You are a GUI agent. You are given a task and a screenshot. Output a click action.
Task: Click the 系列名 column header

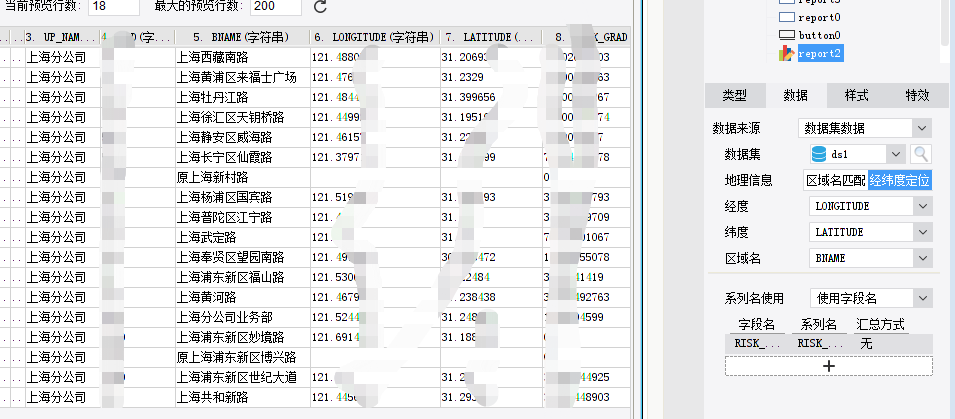pos(819,325)
